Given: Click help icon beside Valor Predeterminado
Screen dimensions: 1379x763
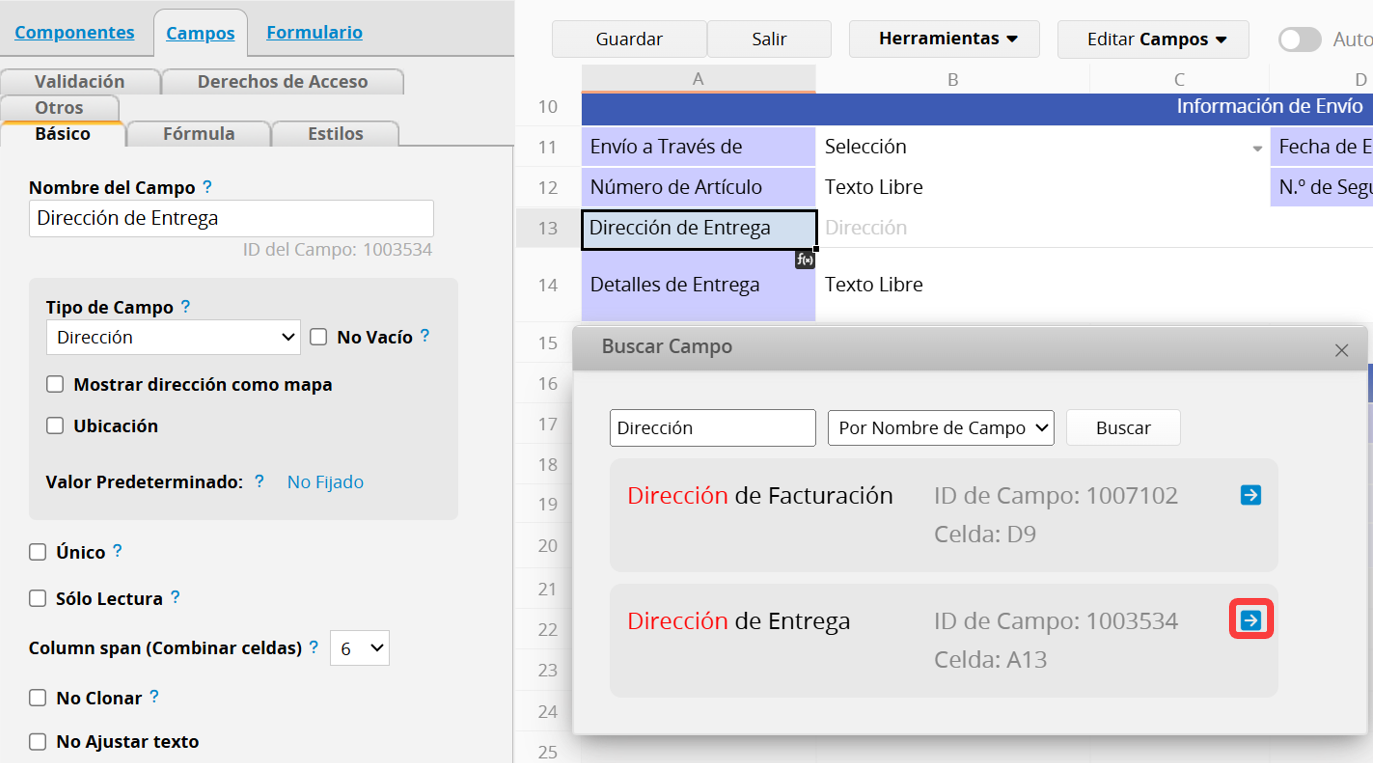Looking at the screenshot, I should click(259, 481).
